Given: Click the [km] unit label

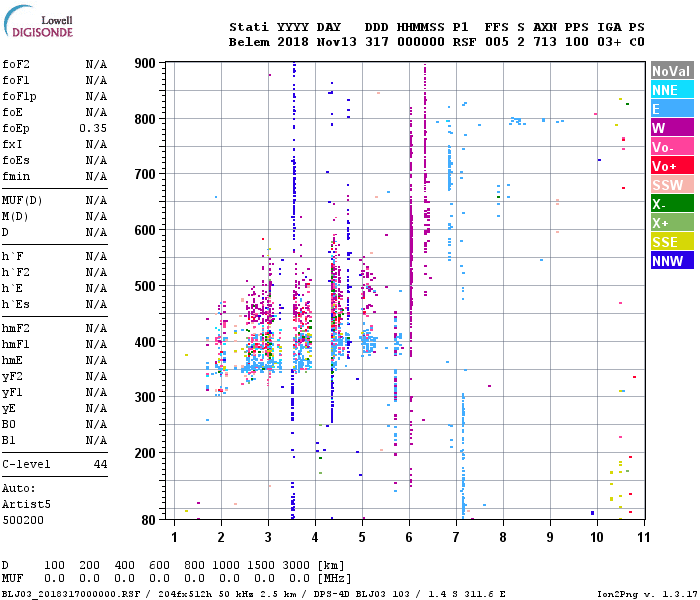Looking at the screenshot, I should (x=331, y=565).
